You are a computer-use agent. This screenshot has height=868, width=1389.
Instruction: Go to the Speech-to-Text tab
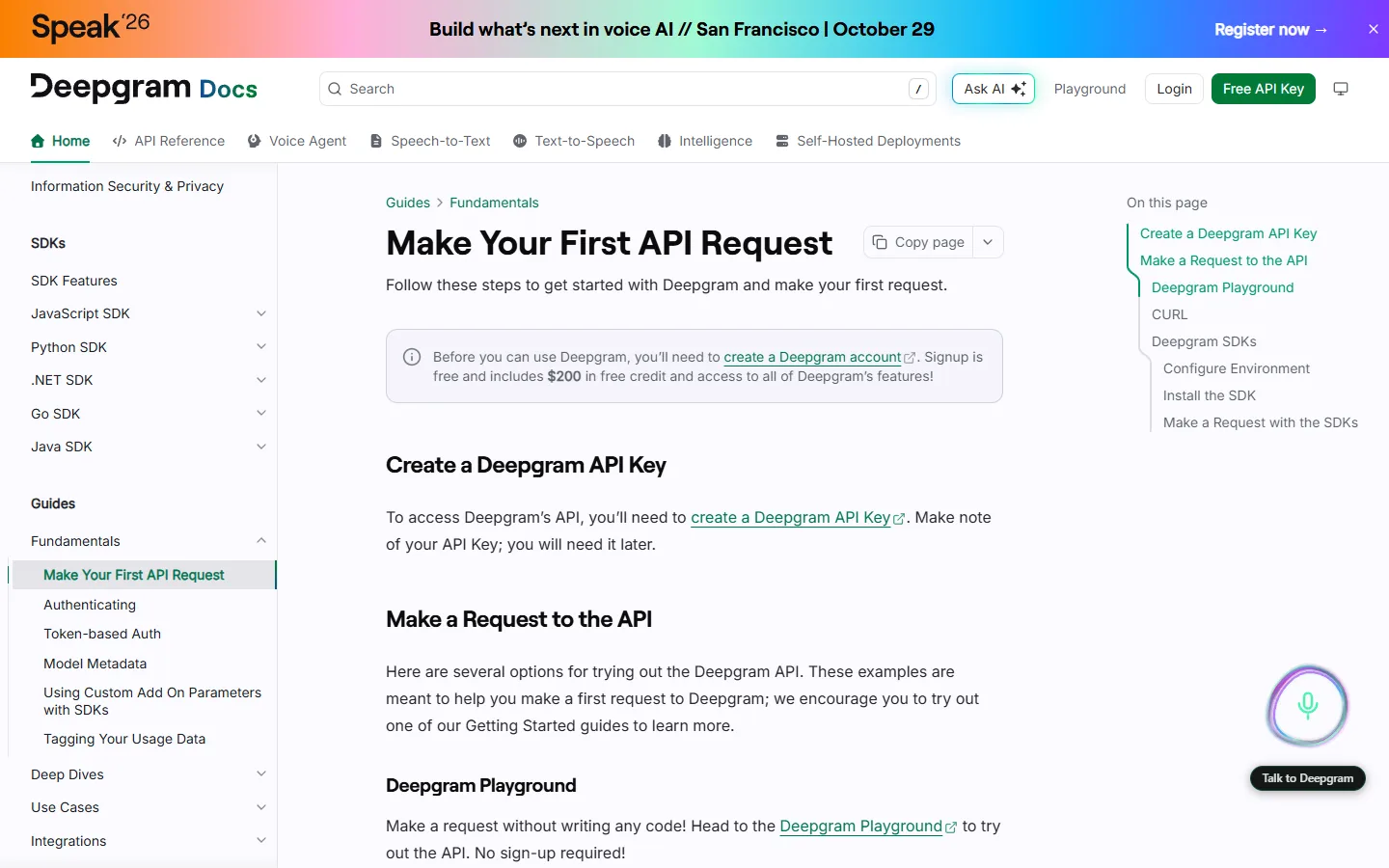point(430,141)
